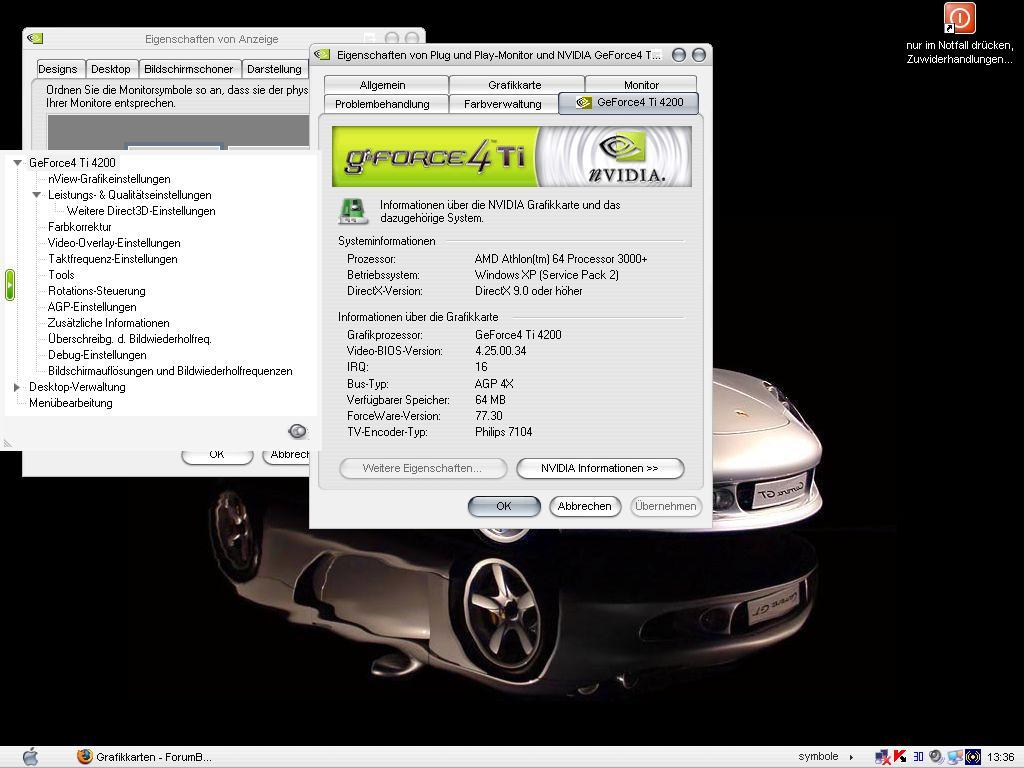
Task: Select the GeForce4 Ti 4200 tab
Action: pyautogui.click(x=629, y=103)
